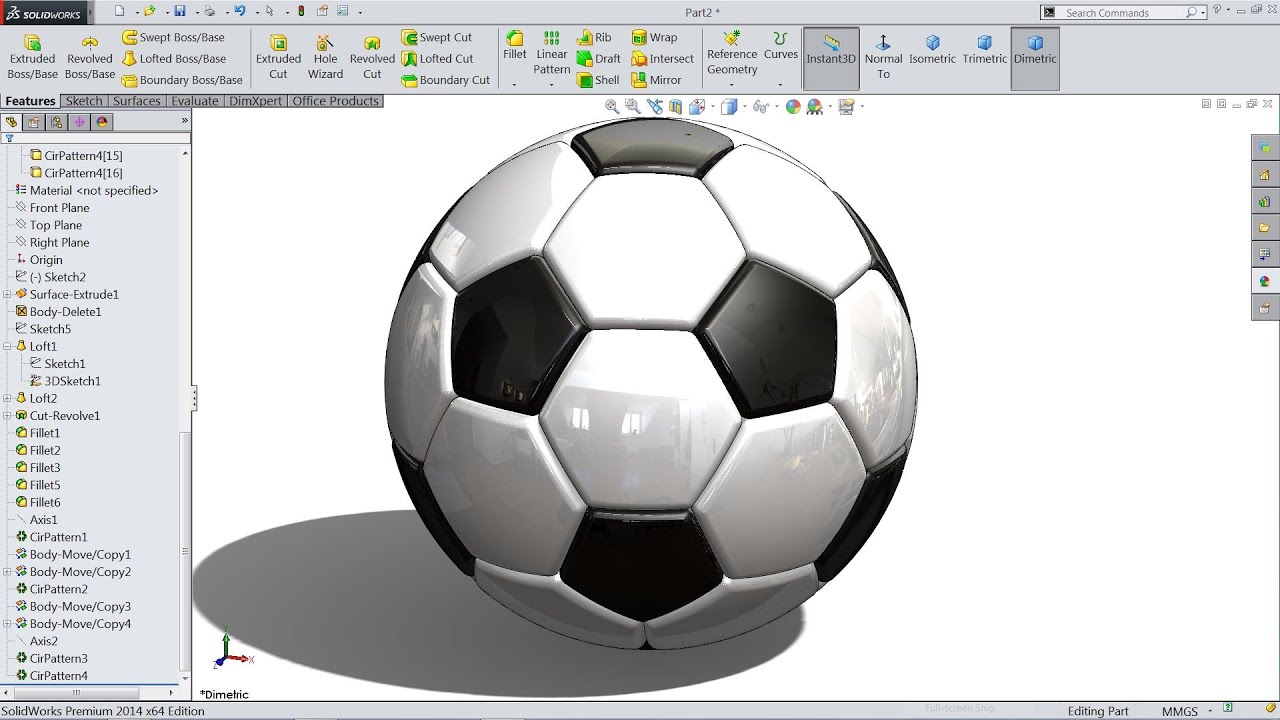1280x720 pixels.
Task: Select the Mirror tool
Action: click(656, 80)
